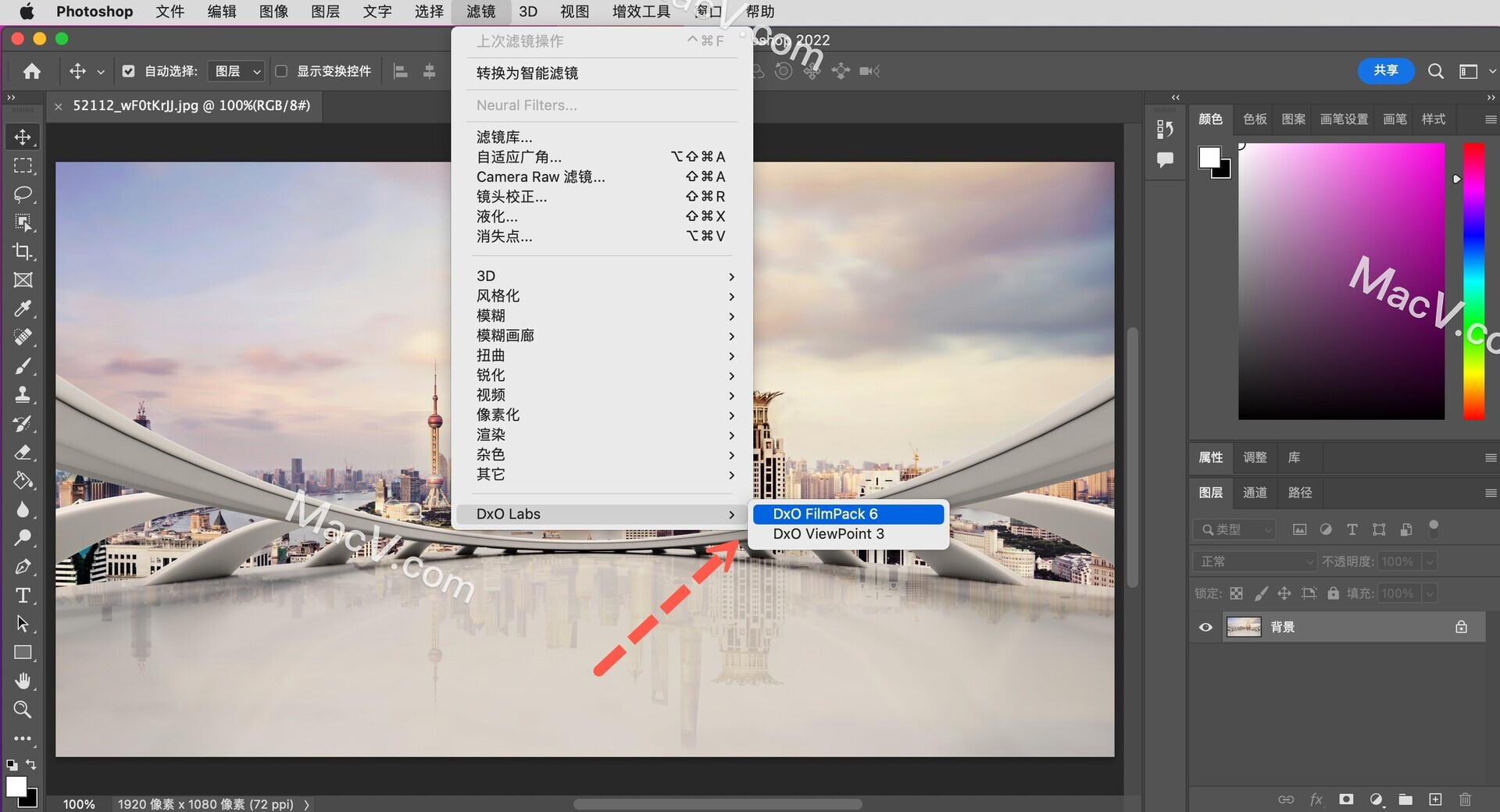
Task: Hide the 背景 layer with eye icon
Action: click(1205, 627)
